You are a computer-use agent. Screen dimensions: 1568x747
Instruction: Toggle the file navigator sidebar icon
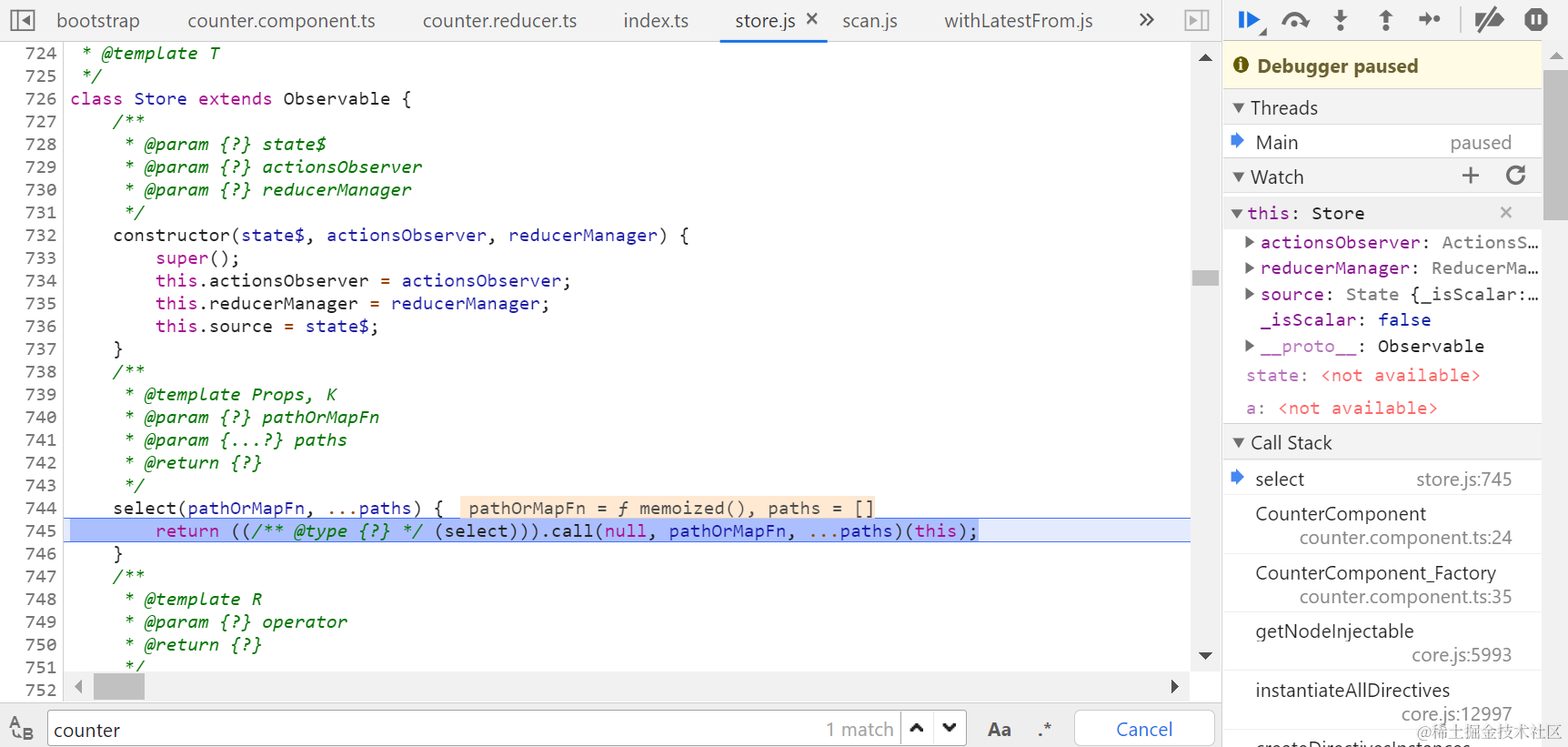pos(22,20)
